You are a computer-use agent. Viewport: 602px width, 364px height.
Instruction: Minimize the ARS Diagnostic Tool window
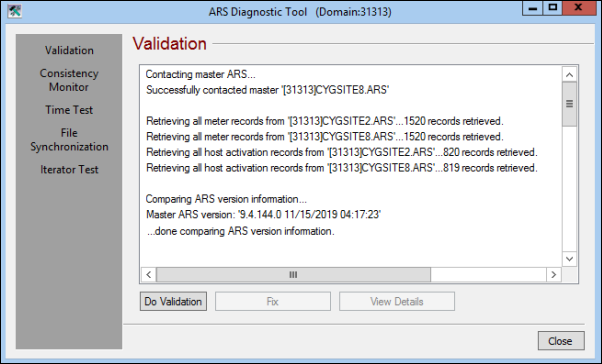click(x=533, y=8)
